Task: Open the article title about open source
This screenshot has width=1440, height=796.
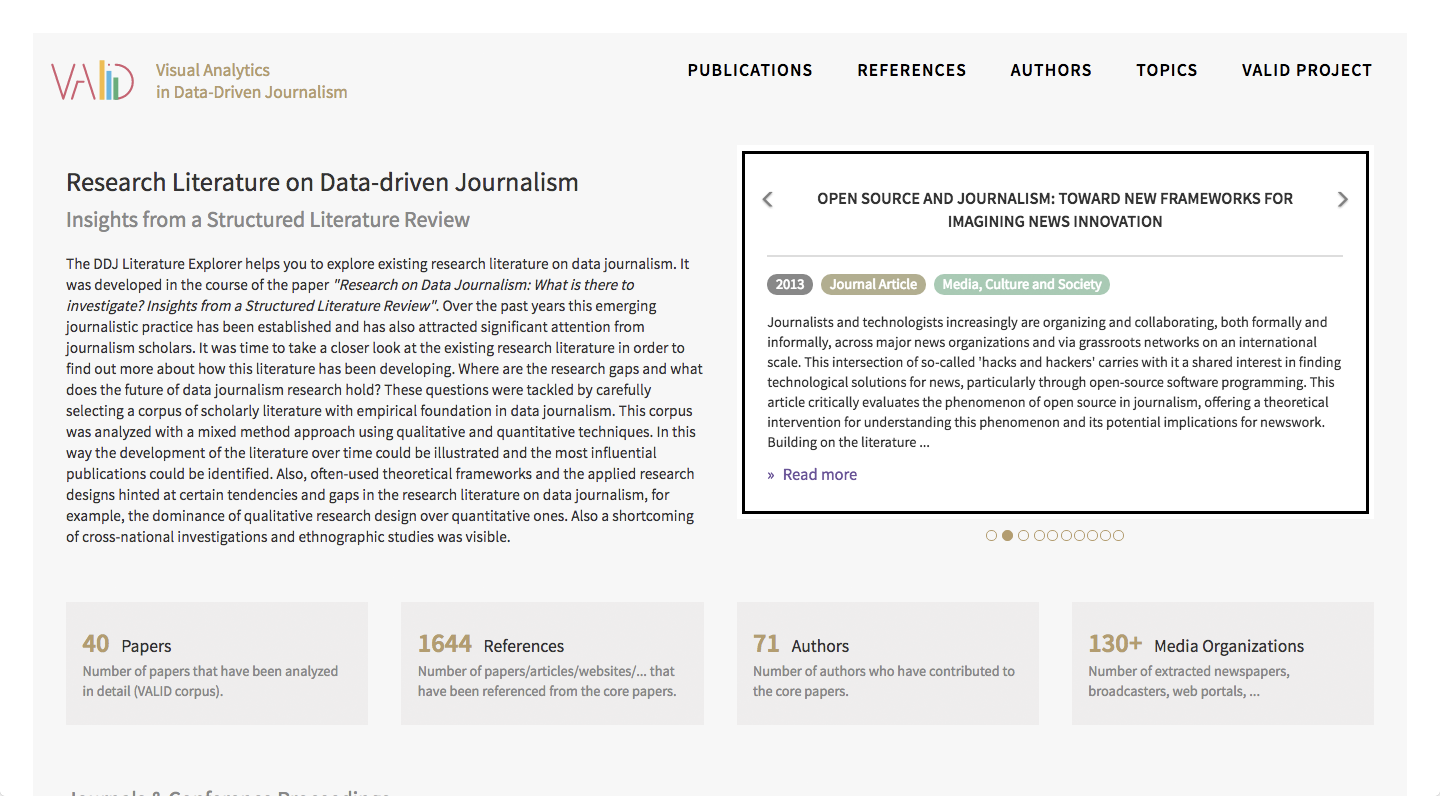Action: 1055,210
